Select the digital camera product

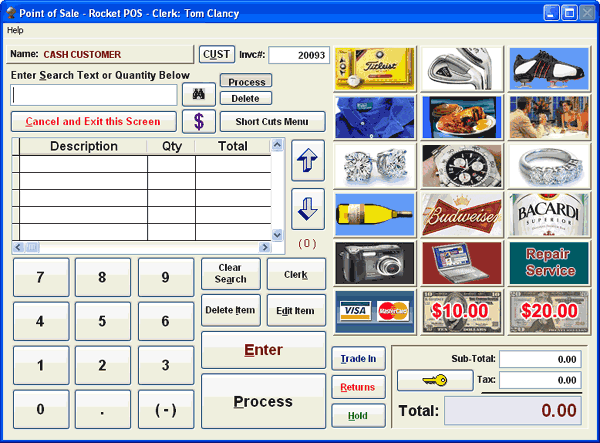point(375,263)
